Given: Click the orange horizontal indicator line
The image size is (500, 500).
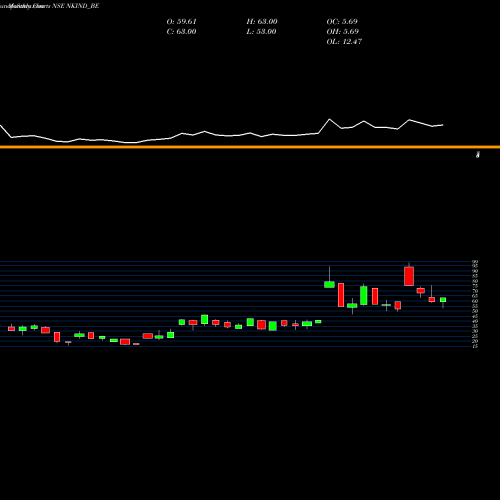Looking at the screenshot, I should click(250, 147).
